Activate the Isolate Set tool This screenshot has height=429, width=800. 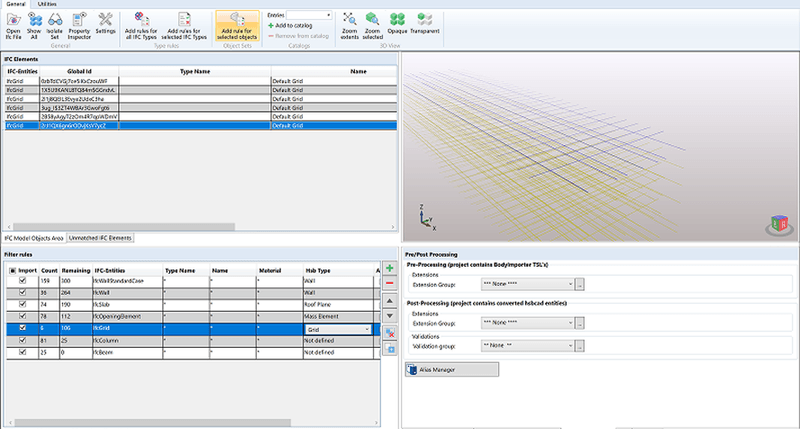click(55, 26)
